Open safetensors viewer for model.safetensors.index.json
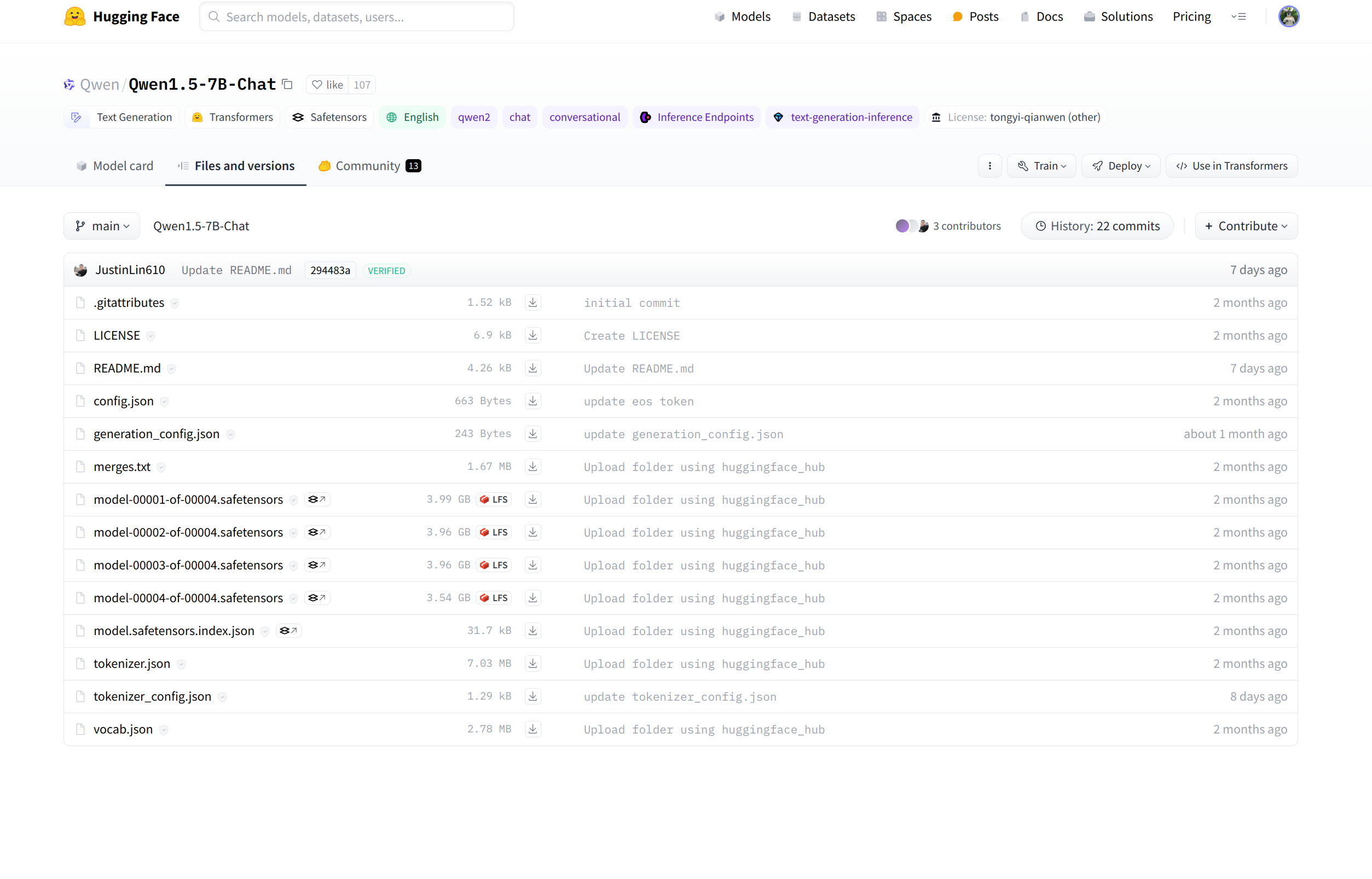The width and height of the screenshot is (1372, 879). [288, 631]
